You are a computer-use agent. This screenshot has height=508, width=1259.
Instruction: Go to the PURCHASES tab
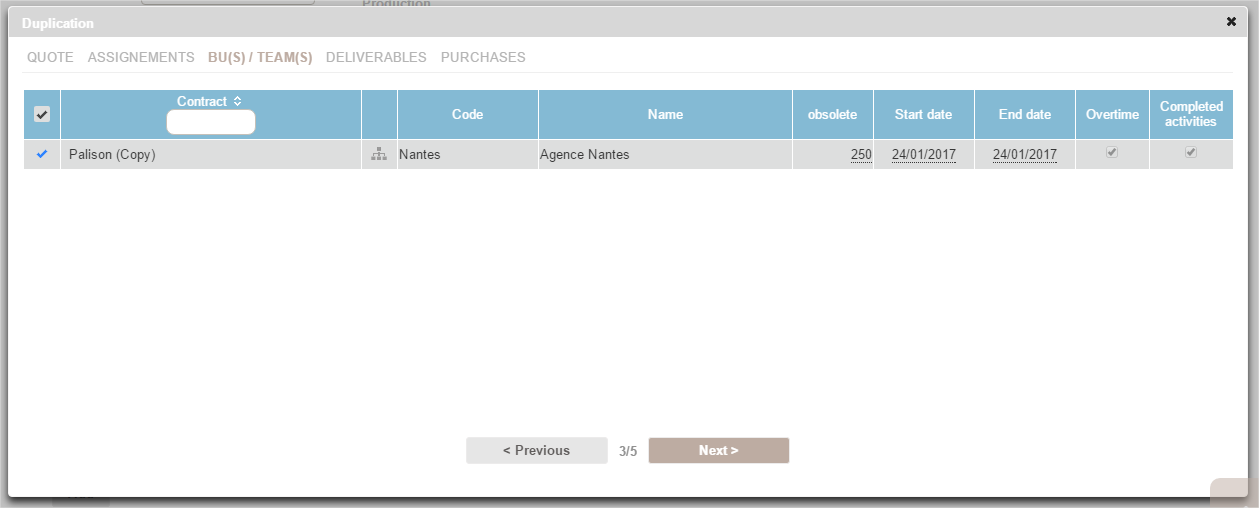483,58
